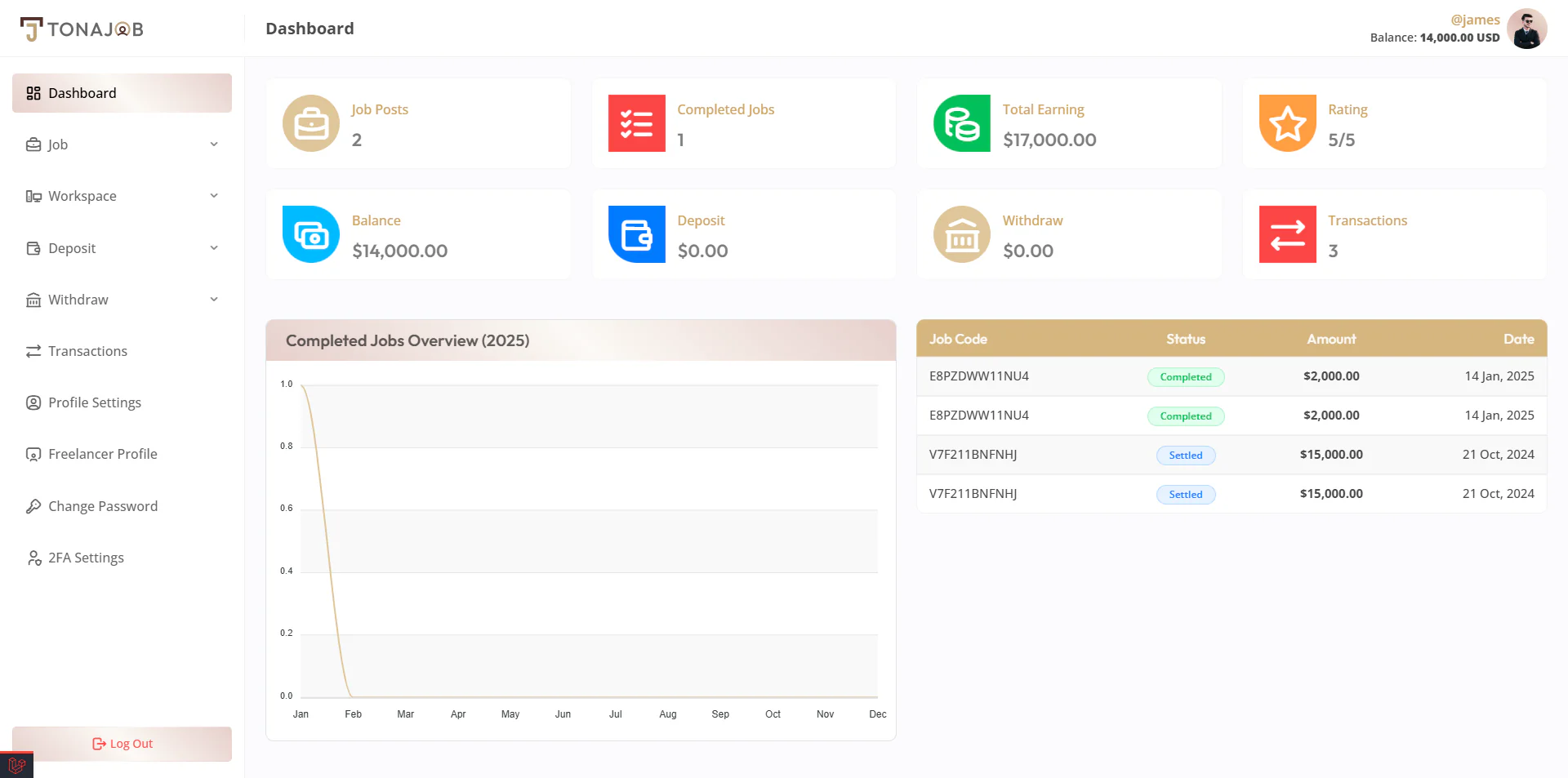
Task: Click the blue Balance card icon
Action: click(x=311, y=234)
